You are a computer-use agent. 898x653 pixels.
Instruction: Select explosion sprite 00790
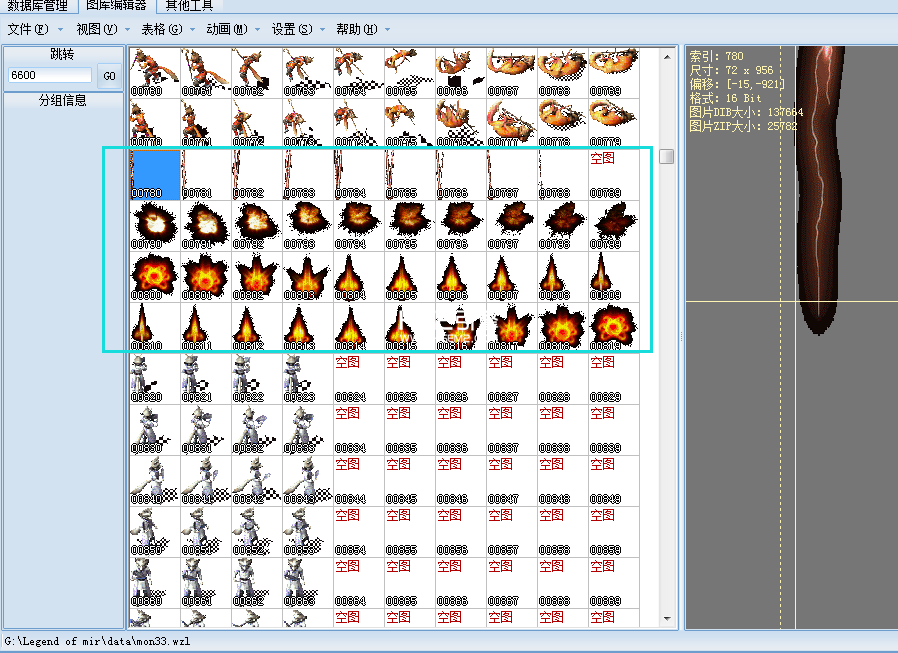pos(155,226)
